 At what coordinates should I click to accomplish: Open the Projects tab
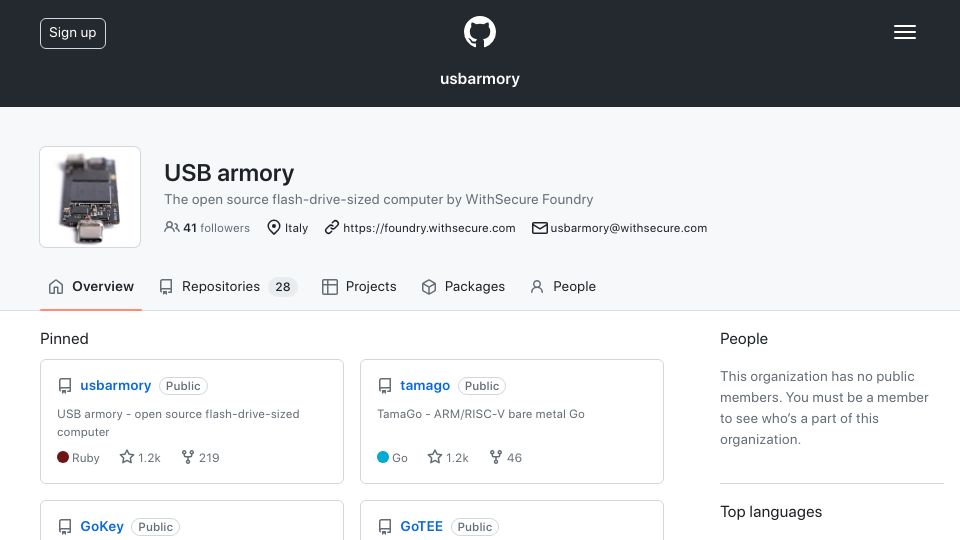point(359,287)
